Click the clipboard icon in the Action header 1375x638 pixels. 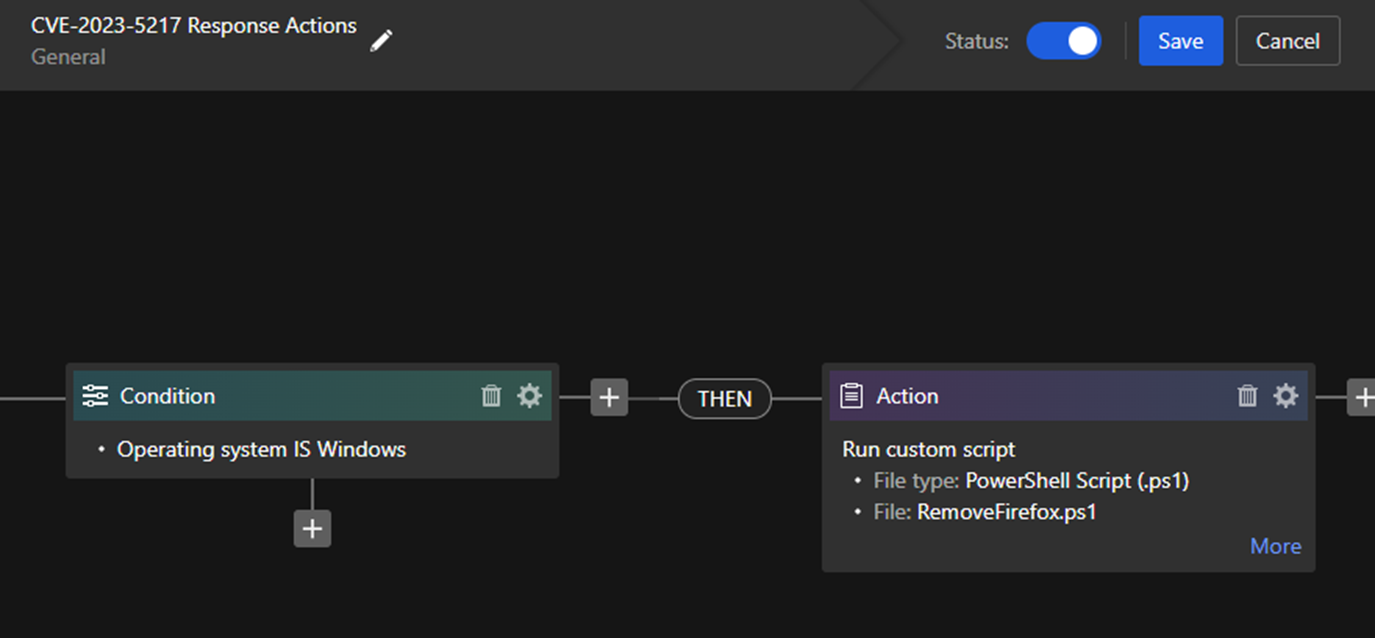point(851,396)
